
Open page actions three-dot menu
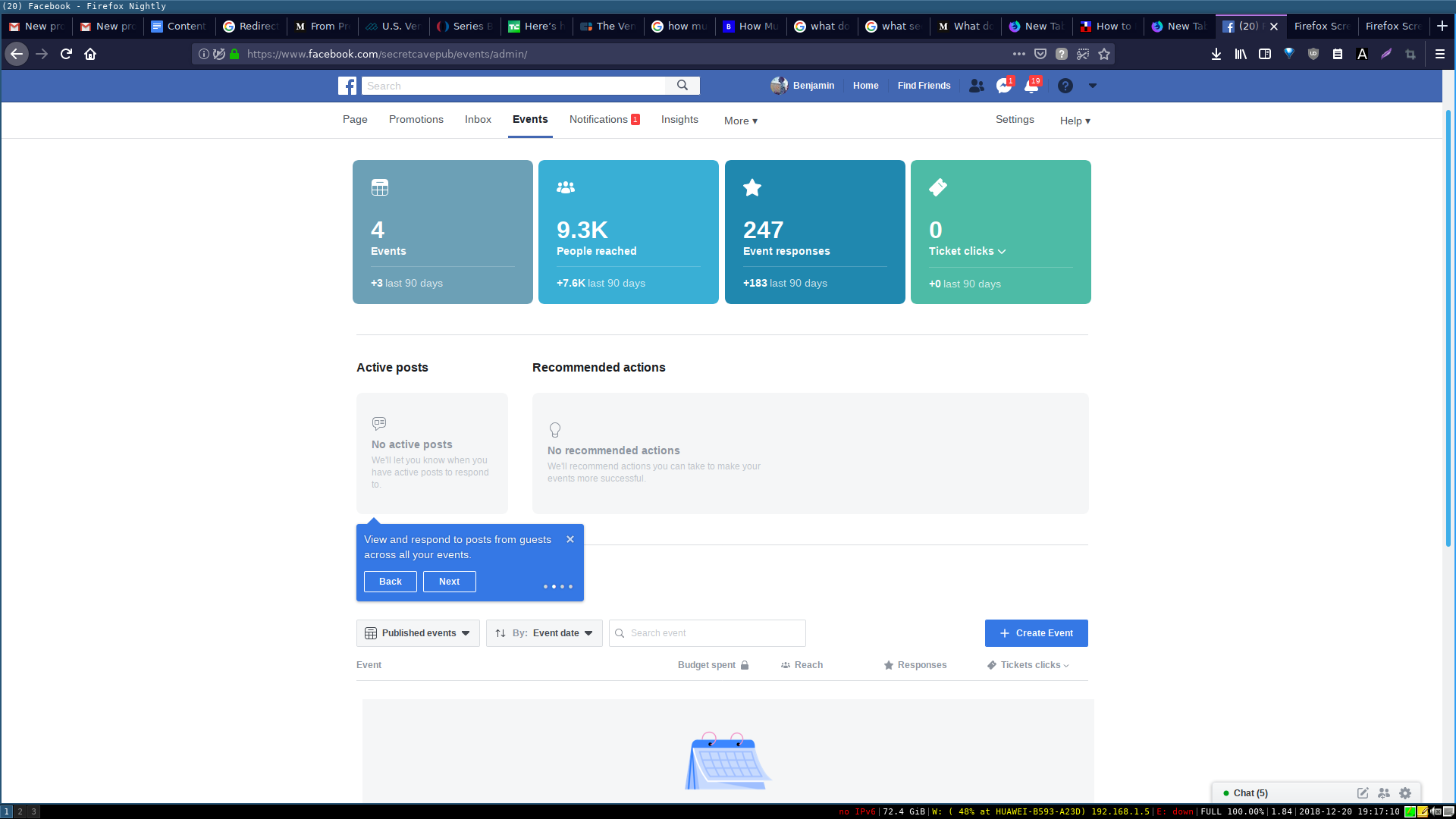1019,54
